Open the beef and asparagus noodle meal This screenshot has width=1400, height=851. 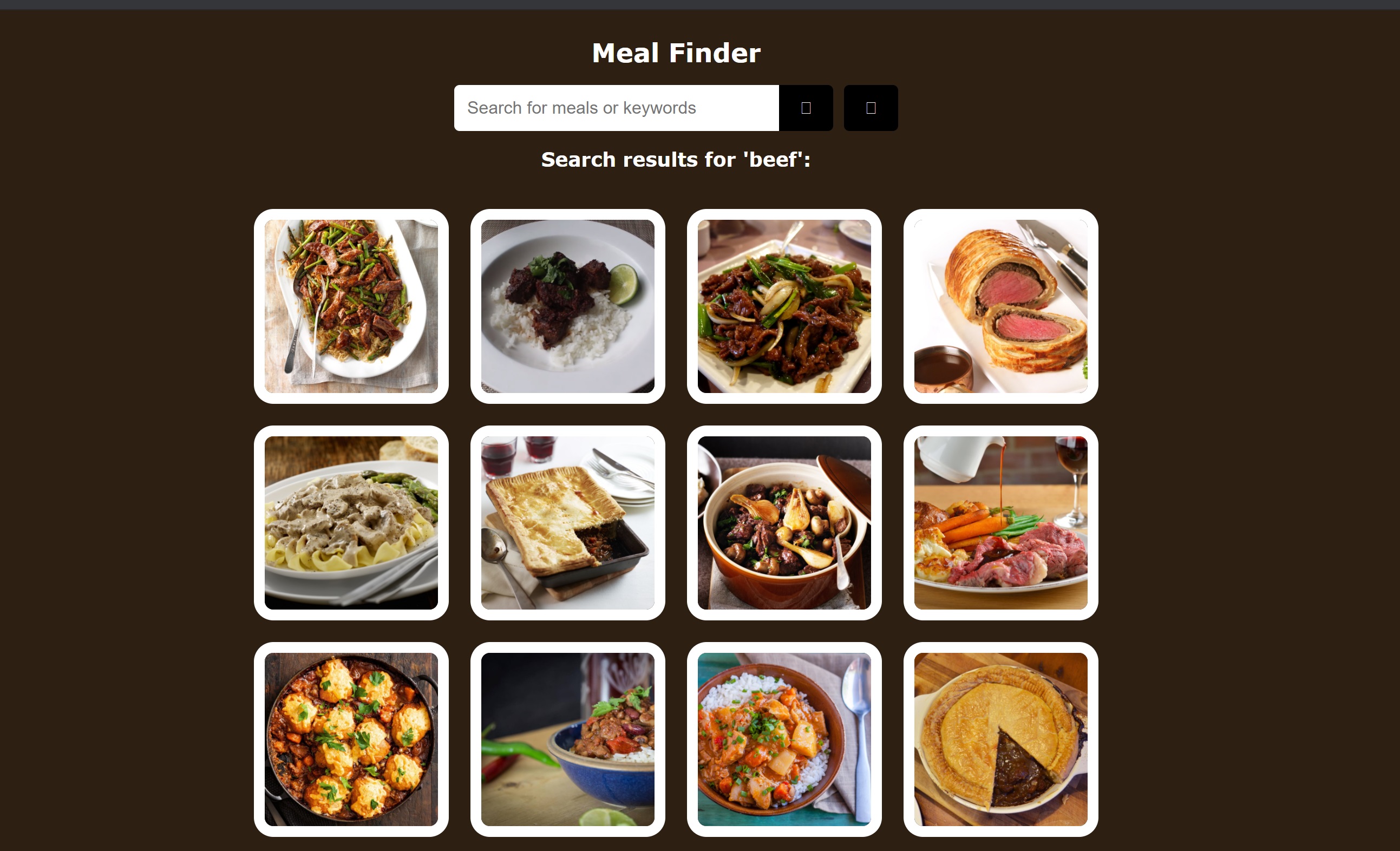point(351,306)
